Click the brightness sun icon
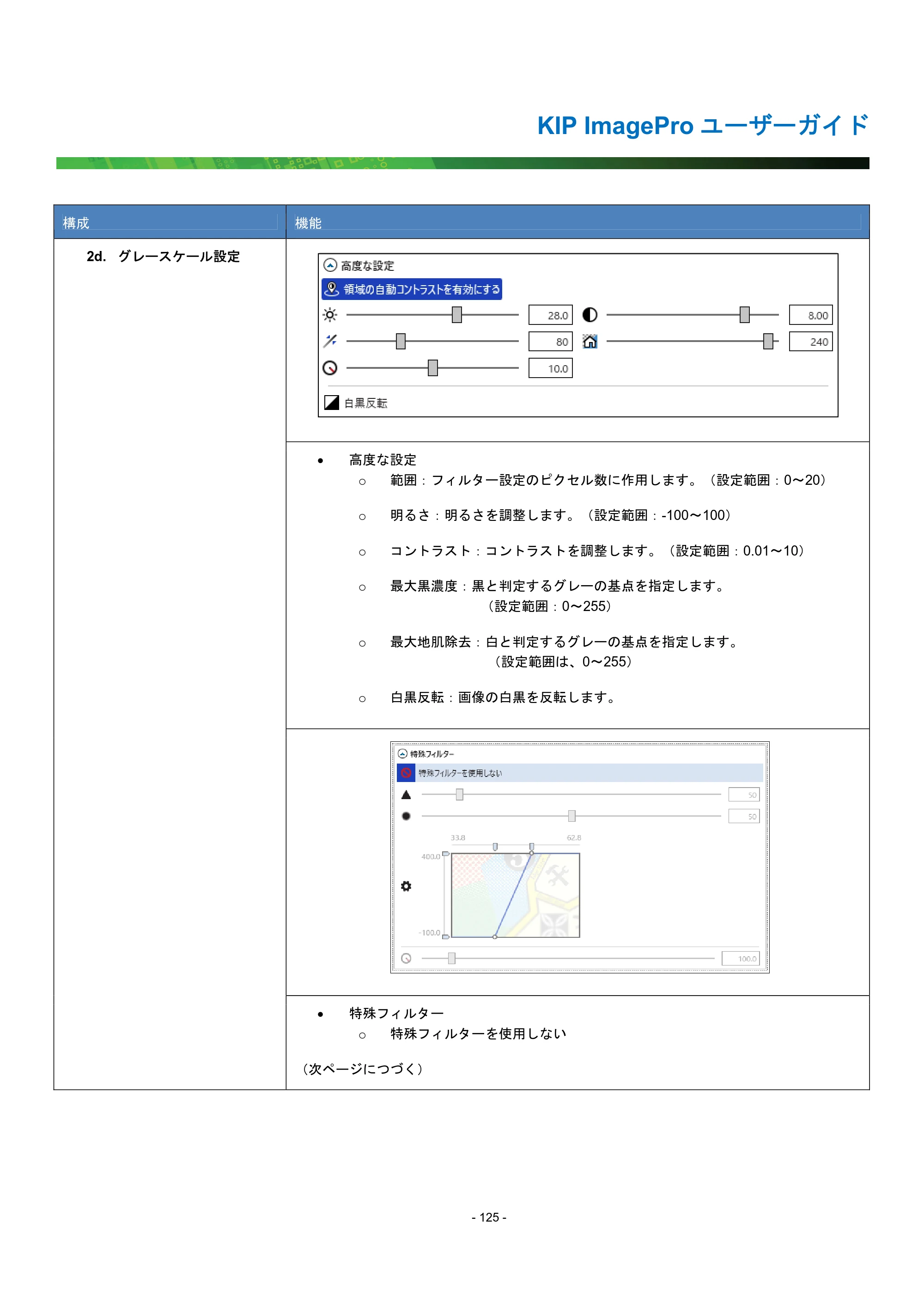The height and width of the screenshot is (1308, 924). point(329,314)
